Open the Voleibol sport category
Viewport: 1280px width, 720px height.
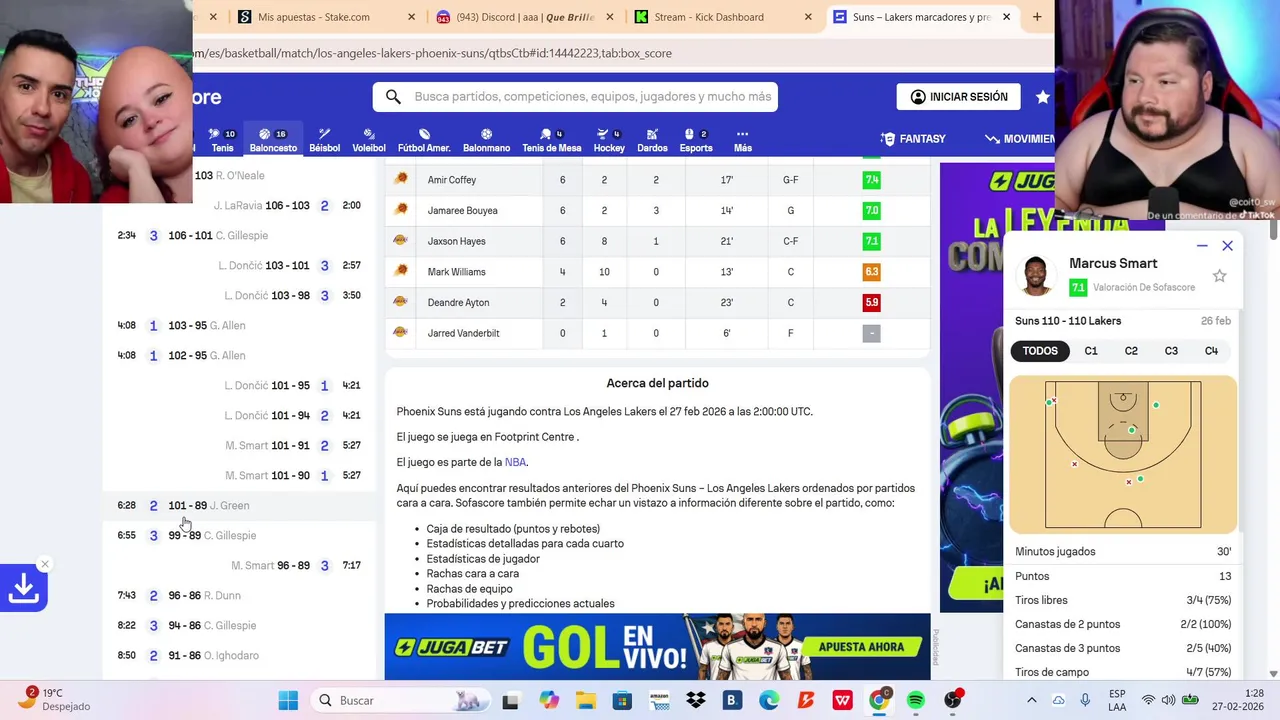[369, 140]
